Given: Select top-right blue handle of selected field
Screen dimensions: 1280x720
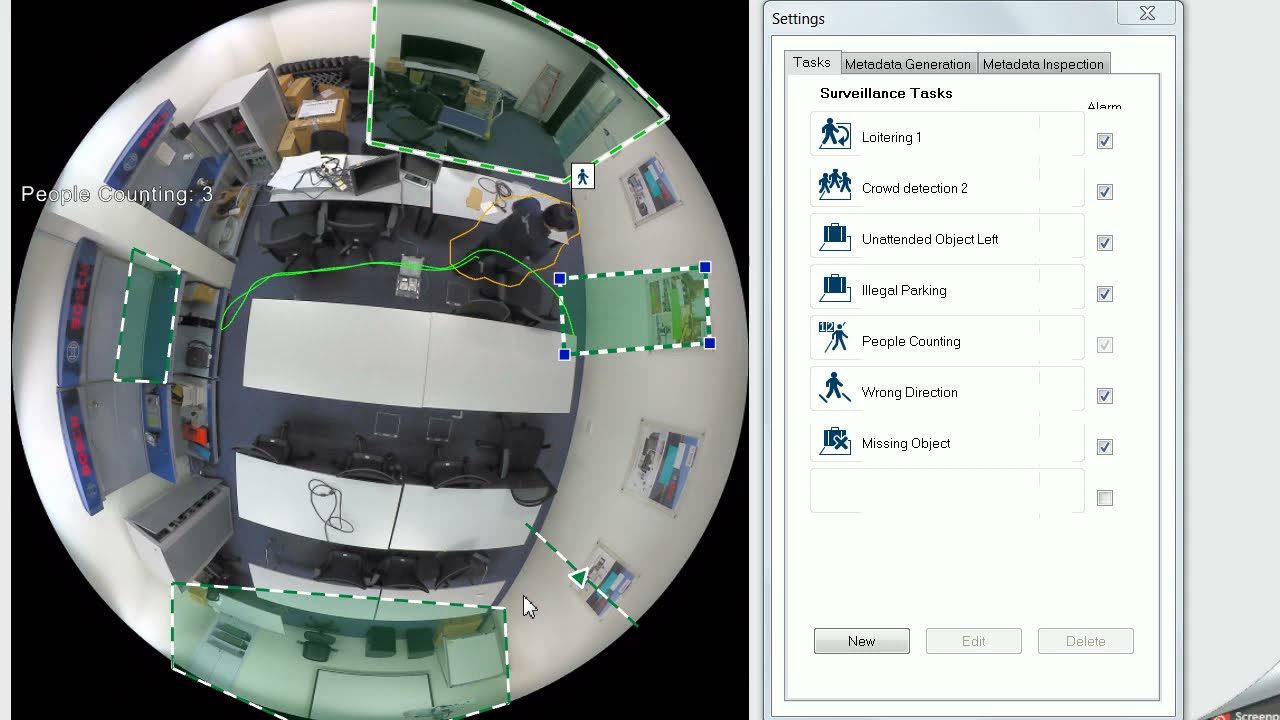Looking at the screenshot, I should point(705,267).
